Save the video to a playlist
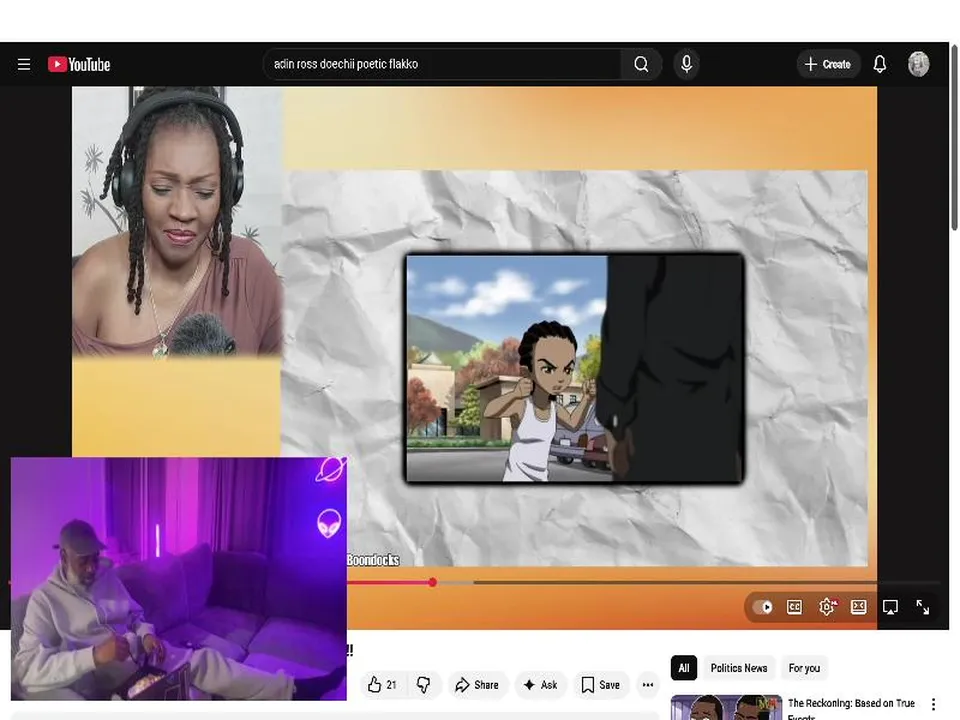 [x=601, y=684]
